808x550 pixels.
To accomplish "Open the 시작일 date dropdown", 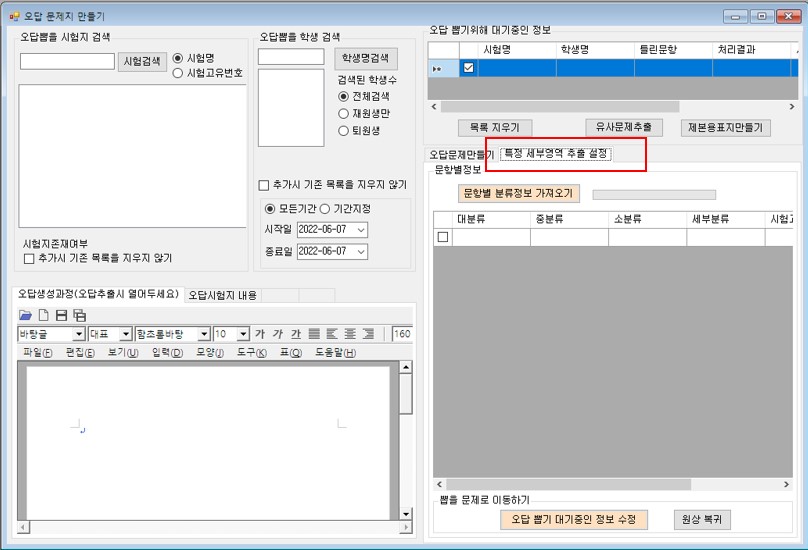I will (x=361, y=230).
